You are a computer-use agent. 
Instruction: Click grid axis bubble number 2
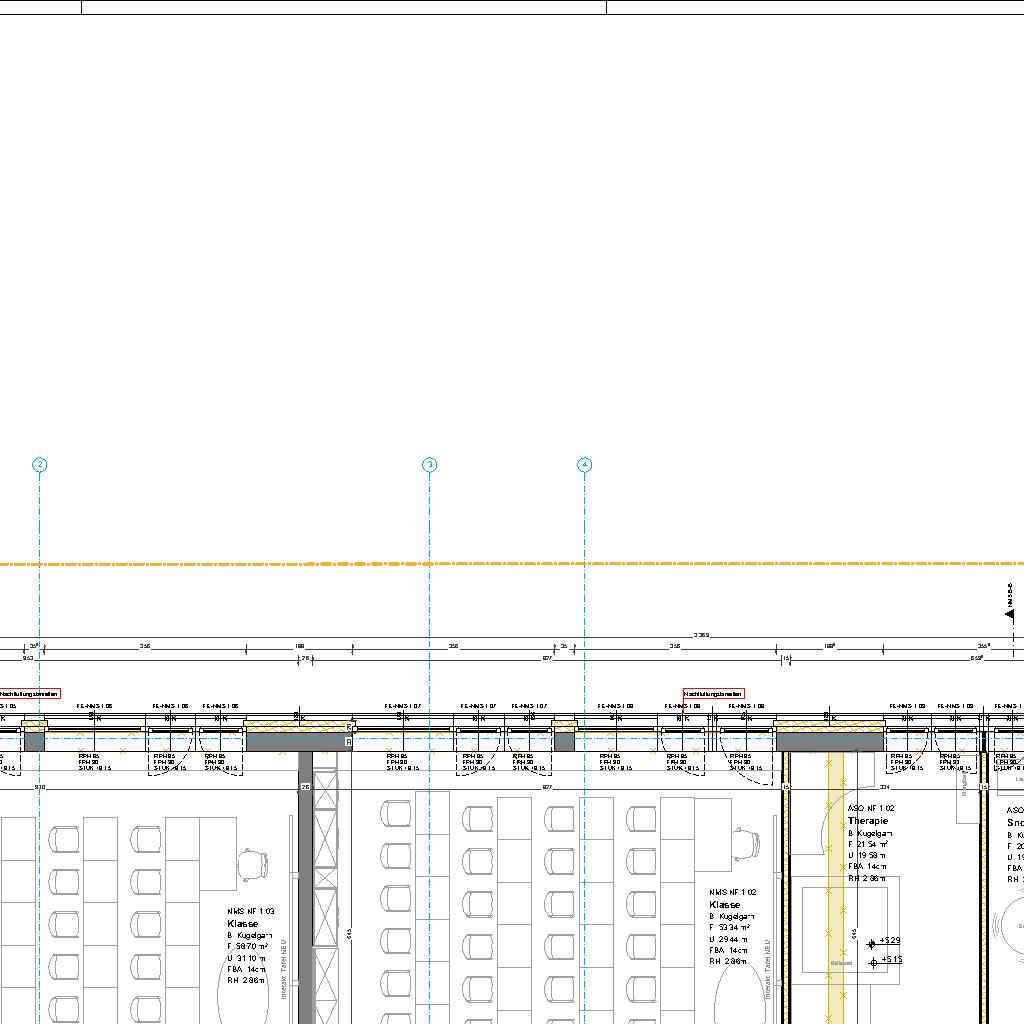click(39, 464)
